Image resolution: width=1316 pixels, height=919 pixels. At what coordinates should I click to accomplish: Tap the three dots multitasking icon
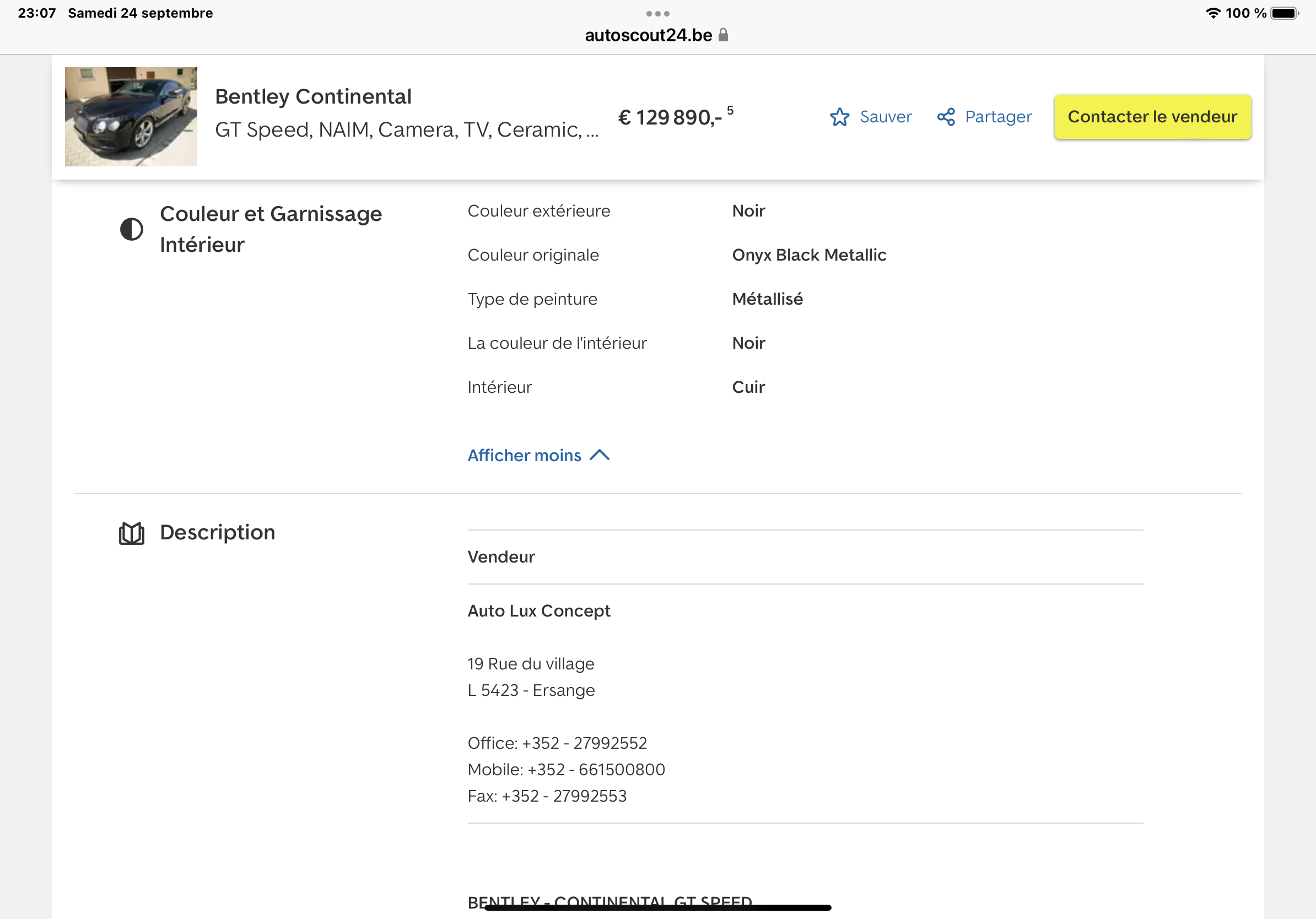[657, 13]
